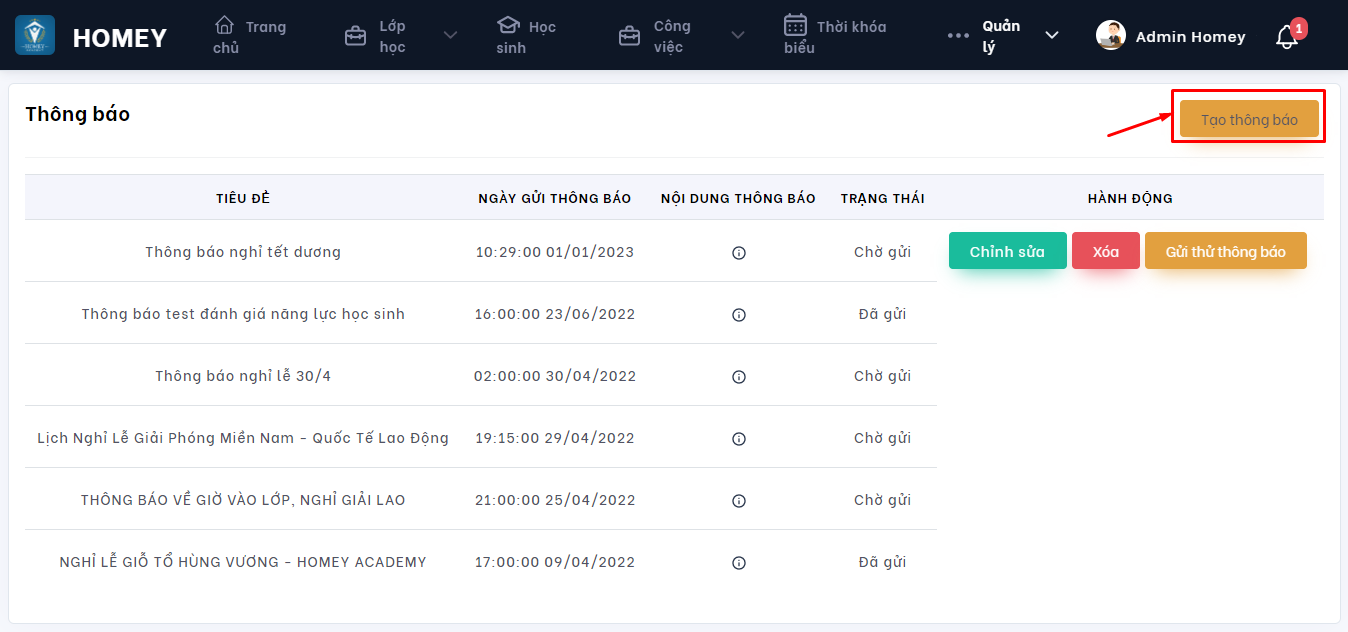View info icon for Thông báo nghỉ tết dương

(x=739, y=253)
